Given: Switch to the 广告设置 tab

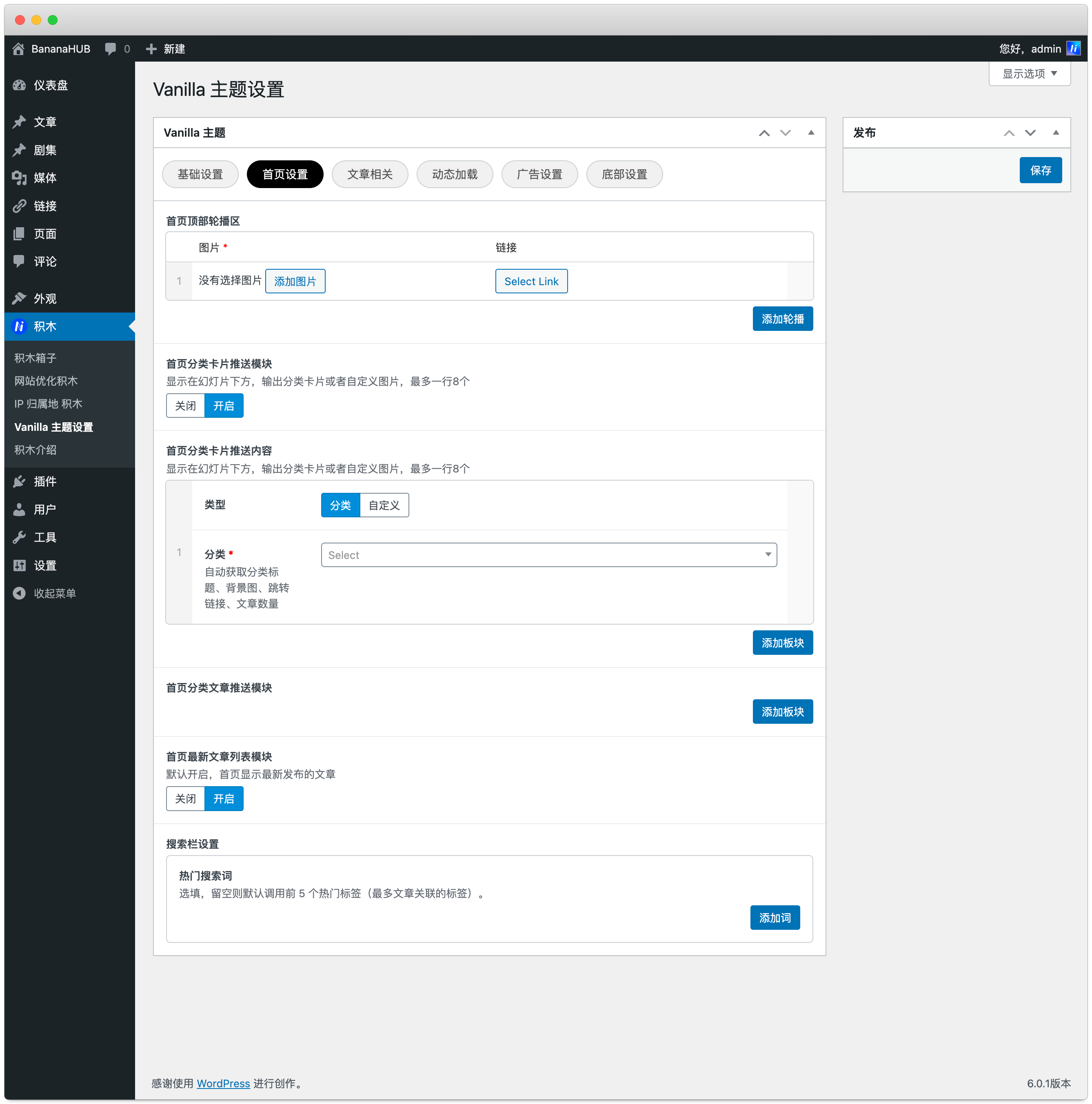Looking at the screenshot, I should click(x=539, y=174).
